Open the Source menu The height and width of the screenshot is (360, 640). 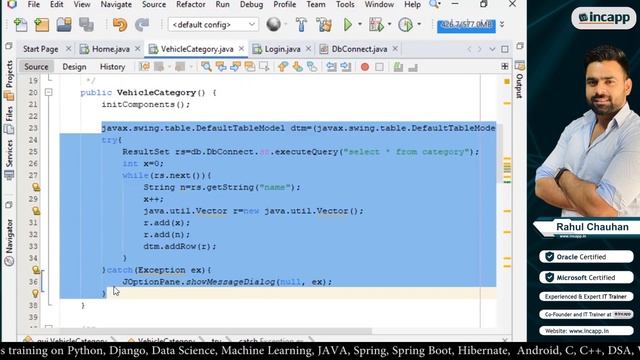tap(154, 4)
